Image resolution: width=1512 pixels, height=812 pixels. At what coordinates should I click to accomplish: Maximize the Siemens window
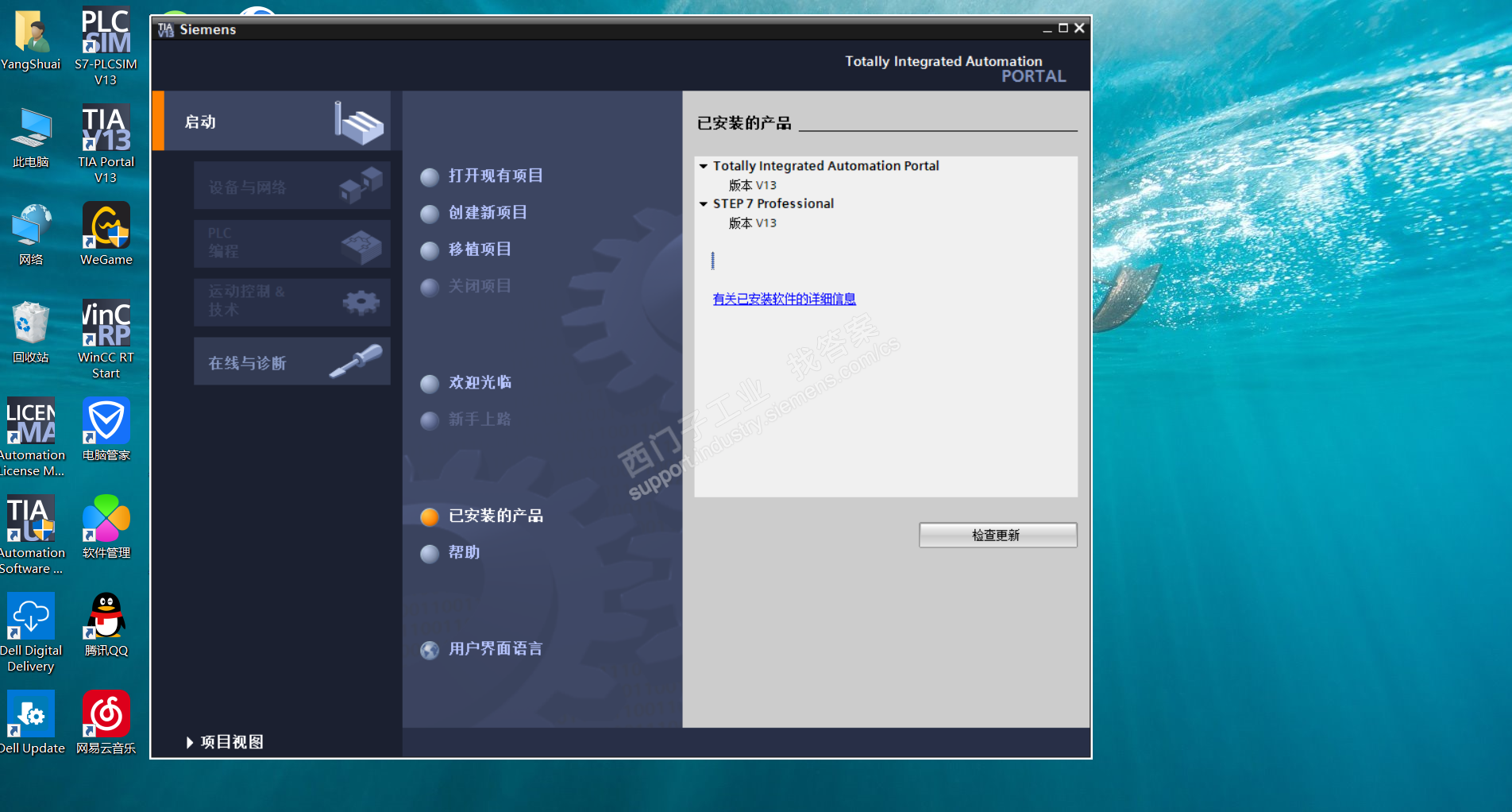(1063, 29)
